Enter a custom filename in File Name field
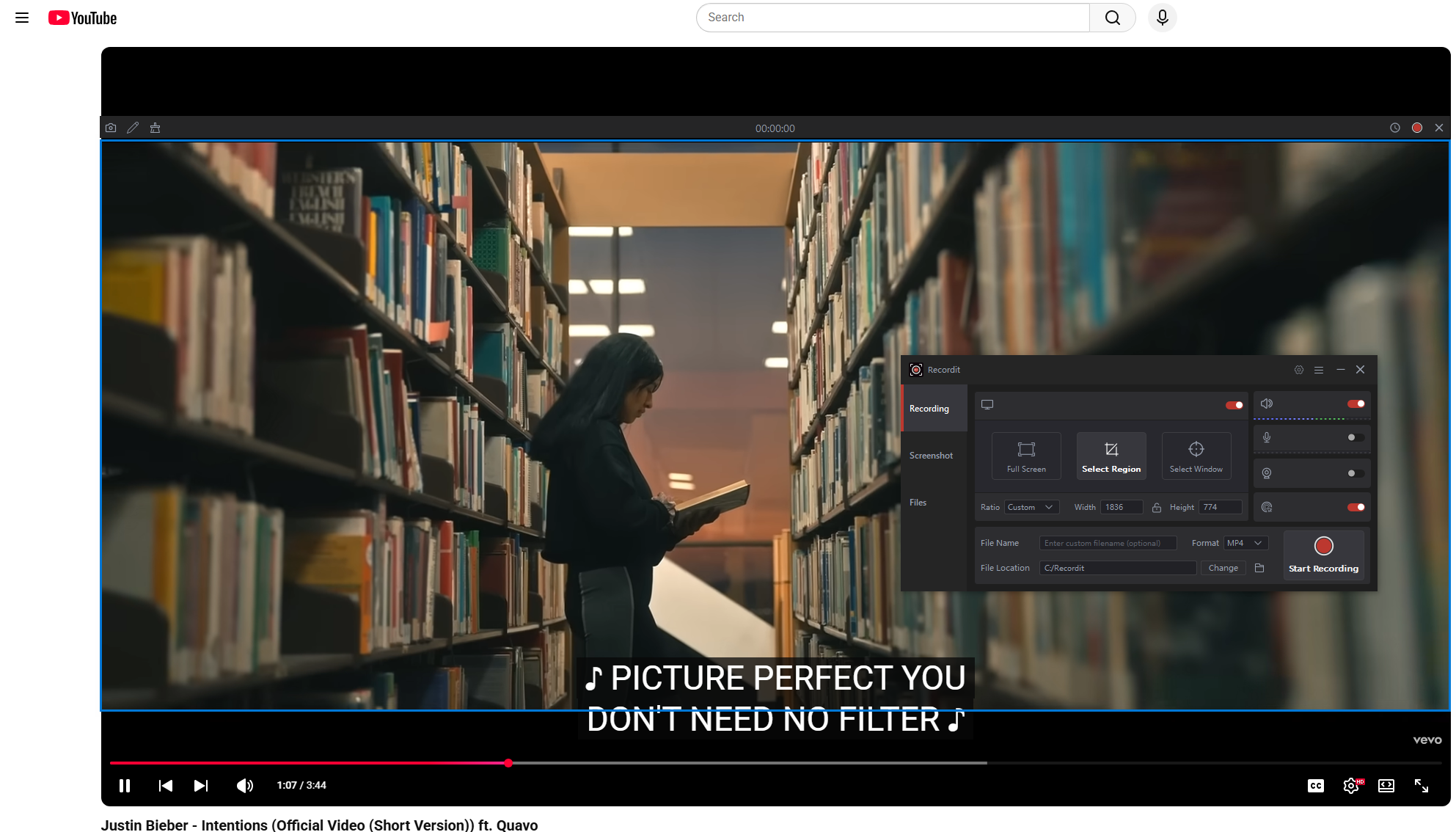This screenshot has width=1456, height=832. point(1108,543)
